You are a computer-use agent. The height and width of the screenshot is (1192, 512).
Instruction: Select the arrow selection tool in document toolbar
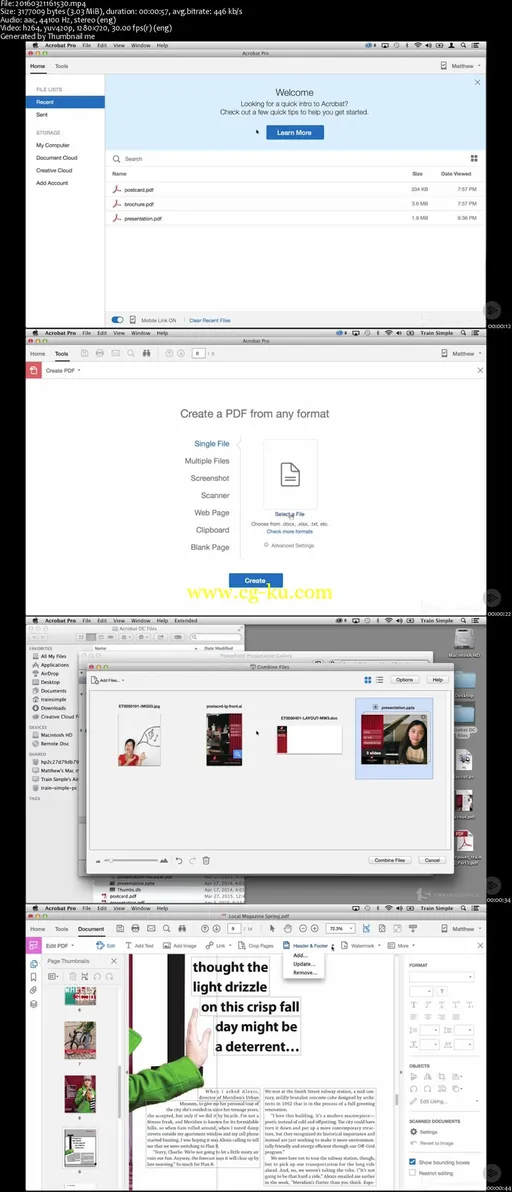pos(273,928)
